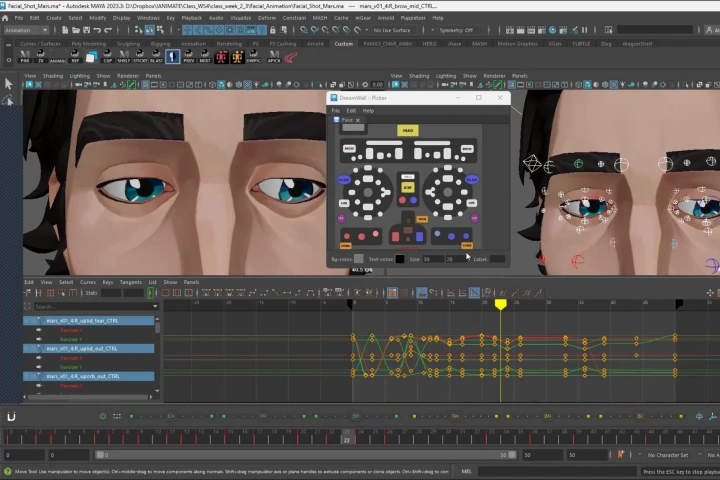Toggle mute on R_uplid_out Translate Y channel
The image size is (720, 480).
pos(39,367)
